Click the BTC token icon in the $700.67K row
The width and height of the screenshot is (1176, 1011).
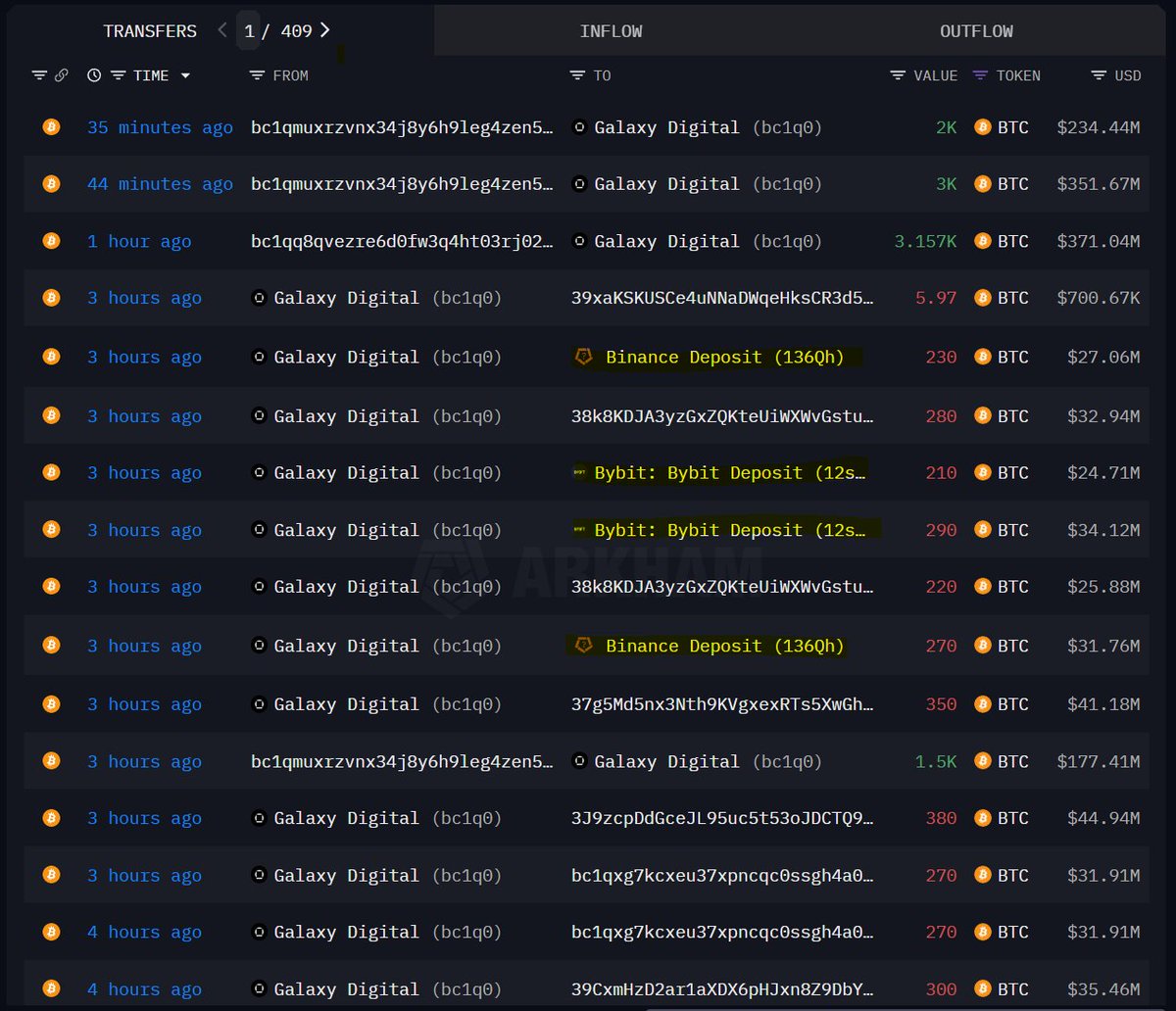pyautogui.click(x=982, y=298)
